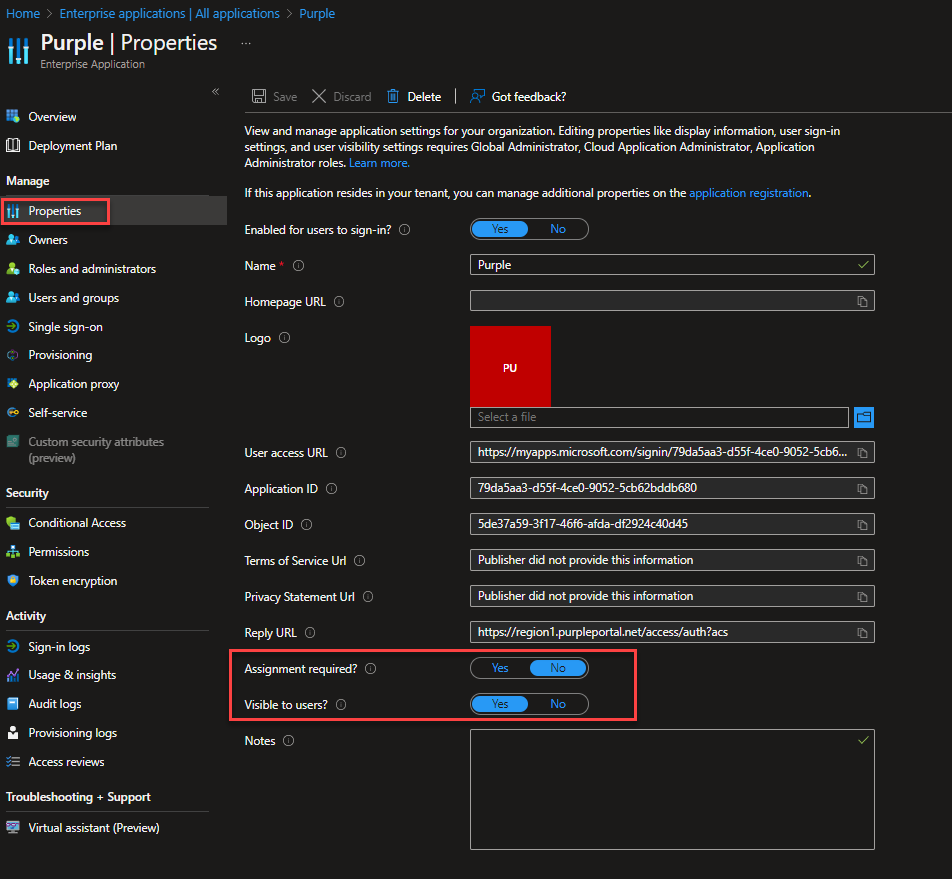The height and width of the screenshot is (879, 952).
Task: Go to Conditional Access under Security
Action: coord(77,523)
